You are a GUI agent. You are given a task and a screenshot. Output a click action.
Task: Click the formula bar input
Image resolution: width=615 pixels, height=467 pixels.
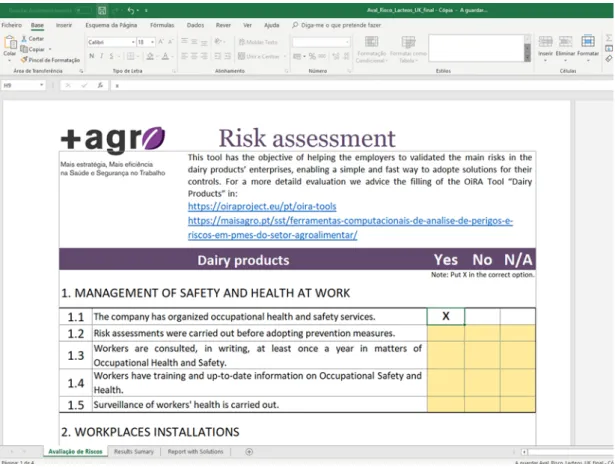(361, 85)
